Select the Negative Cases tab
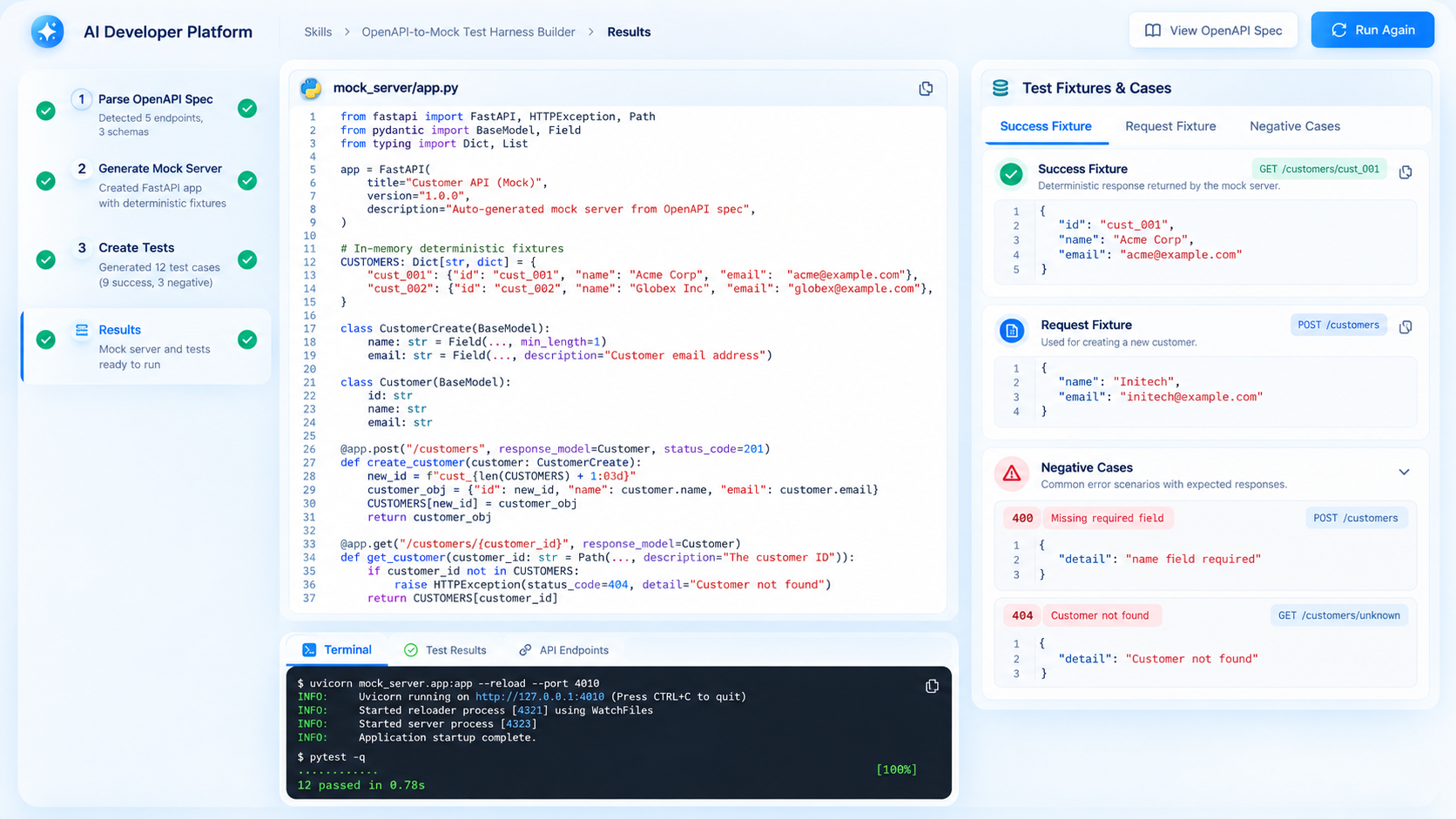1456x819 pixels. [1295, 126]
